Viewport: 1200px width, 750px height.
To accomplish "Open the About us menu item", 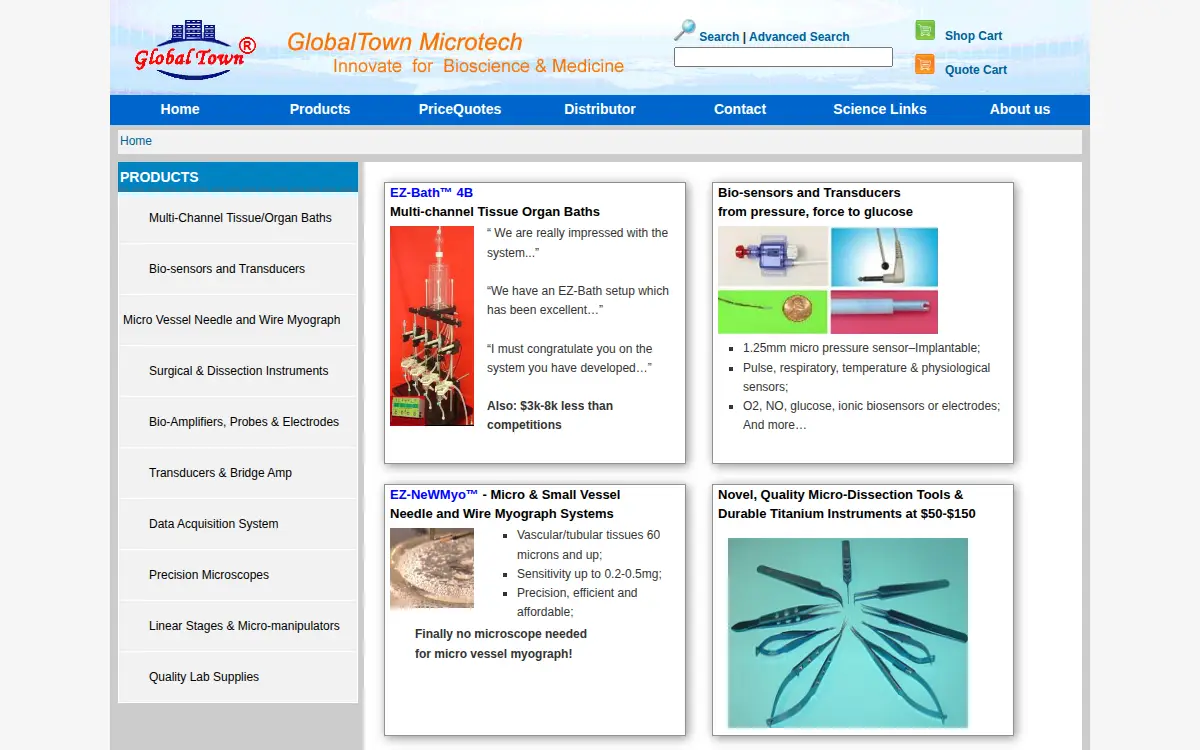I will 1020,109.
